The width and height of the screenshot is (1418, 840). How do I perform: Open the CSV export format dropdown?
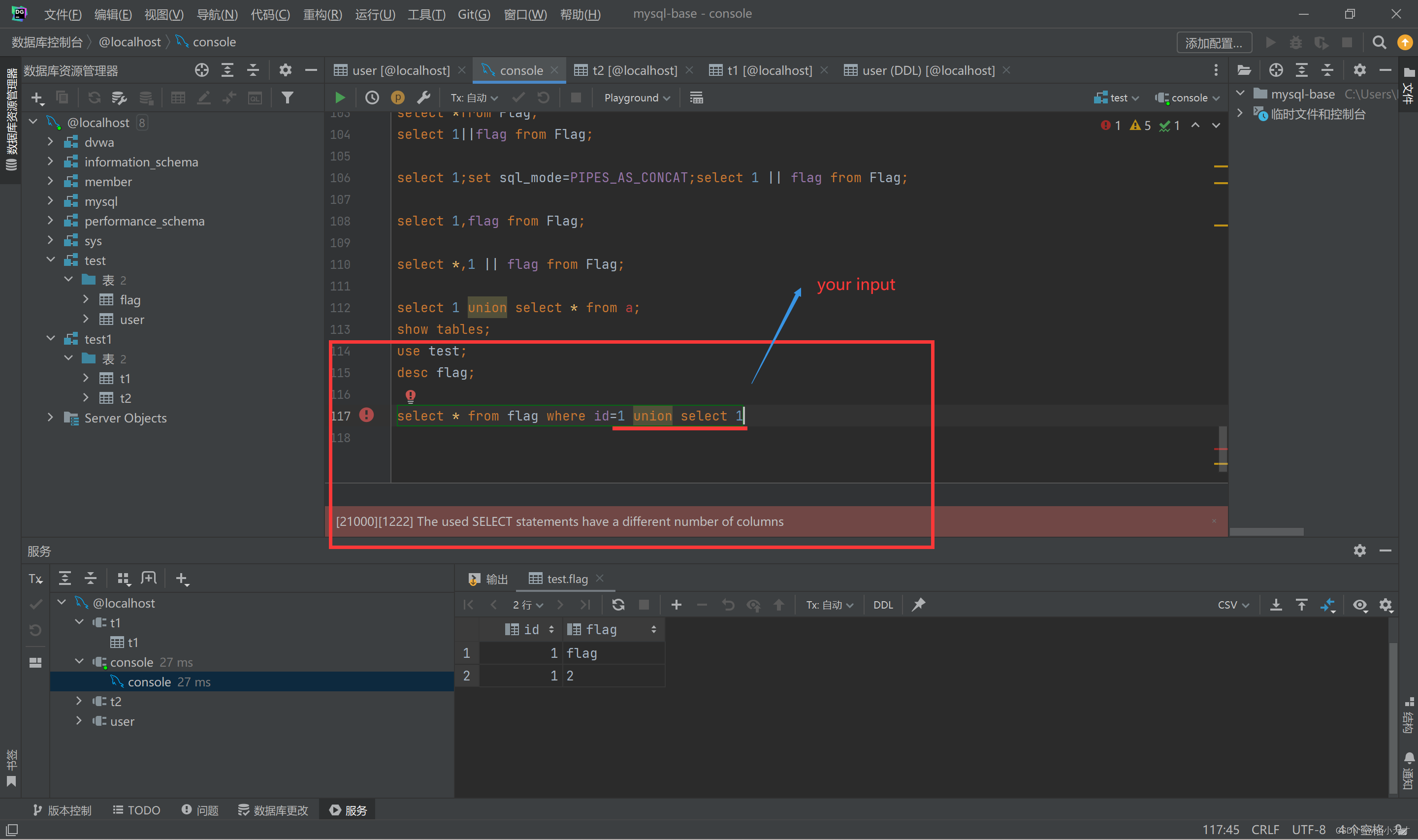(1232, 605)
